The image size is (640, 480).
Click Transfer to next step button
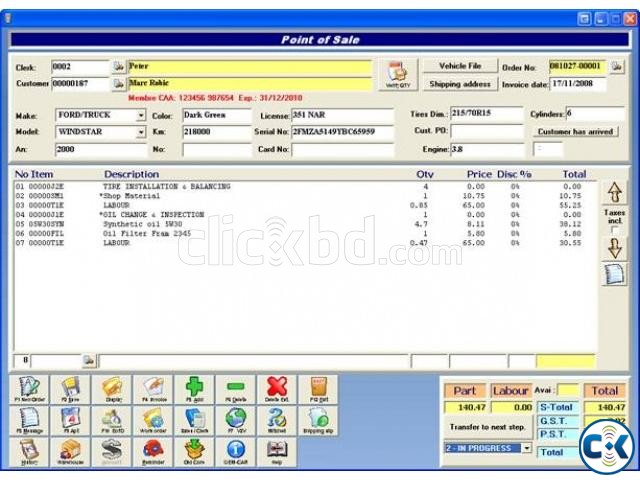point(487,427)
